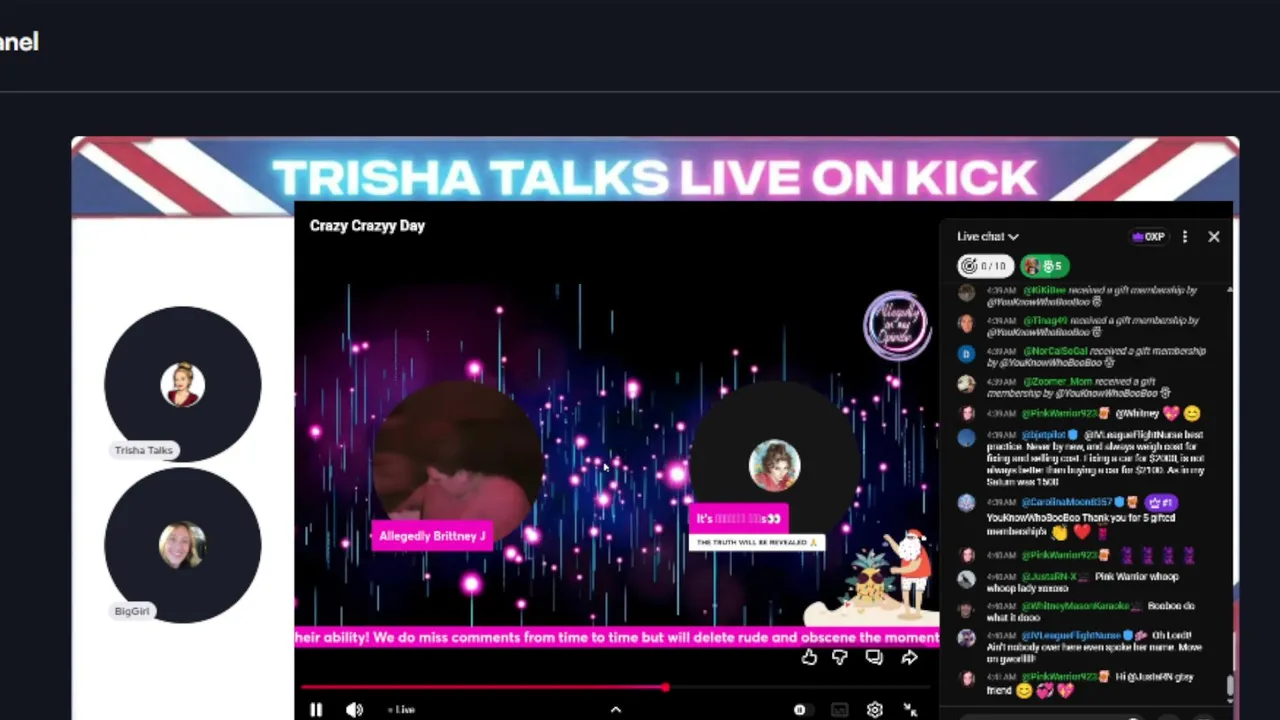Seek using the red progress bar handle
This screenshot has height=720, width=1280.
pos(665,687)
